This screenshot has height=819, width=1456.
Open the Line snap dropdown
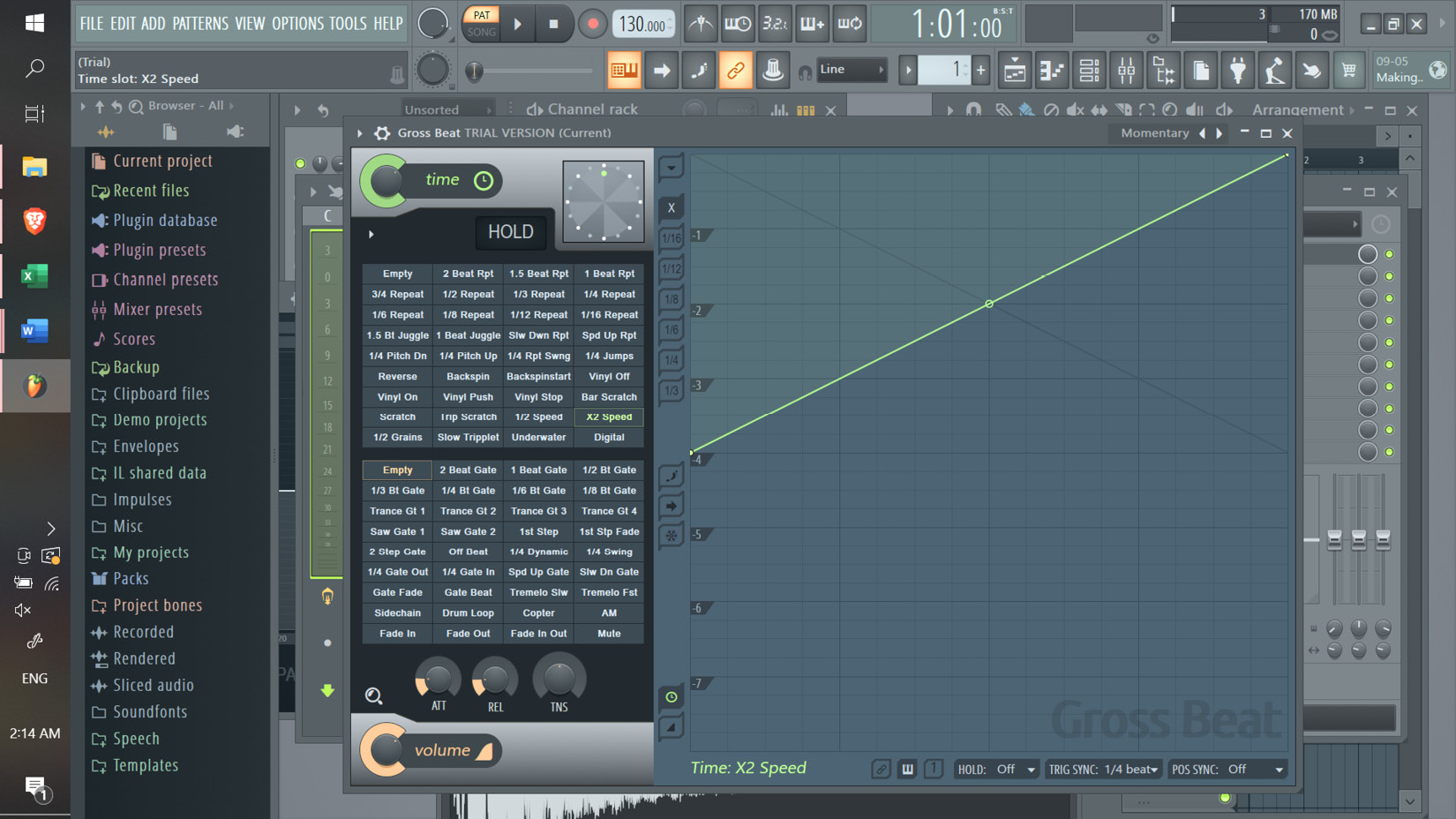pos(851,70)
